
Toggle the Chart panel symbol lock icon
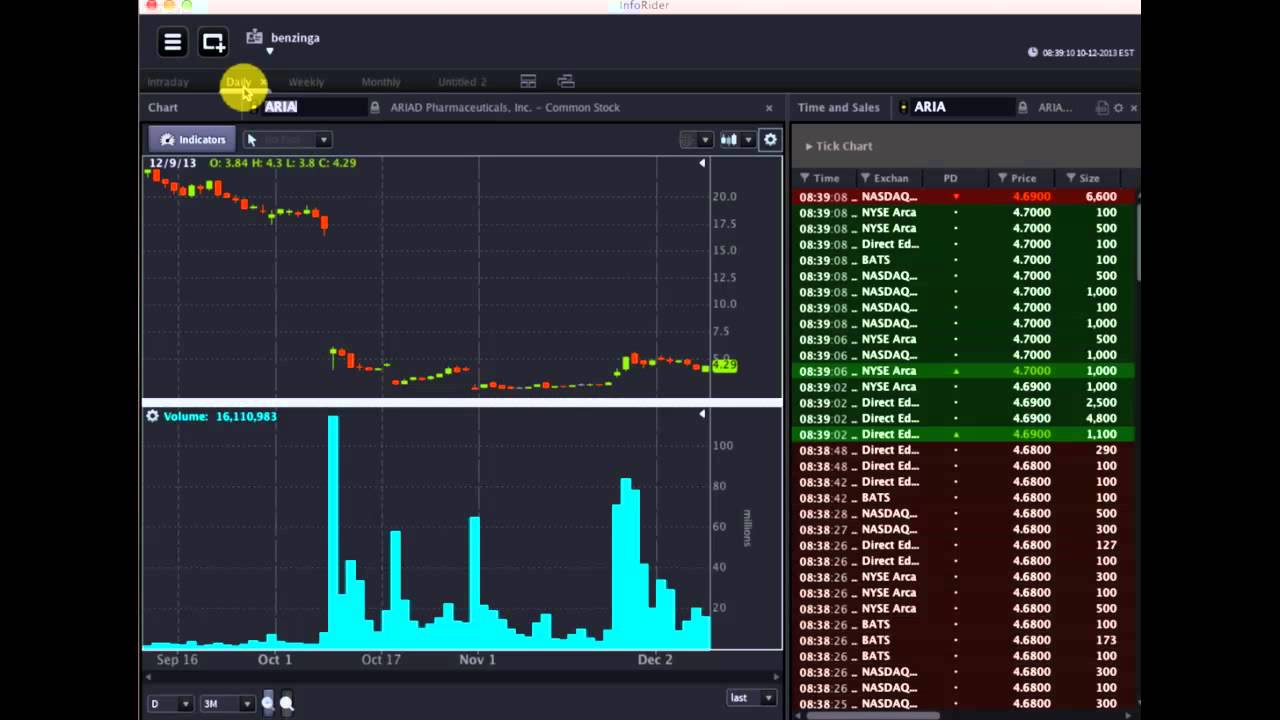[375, 107]
